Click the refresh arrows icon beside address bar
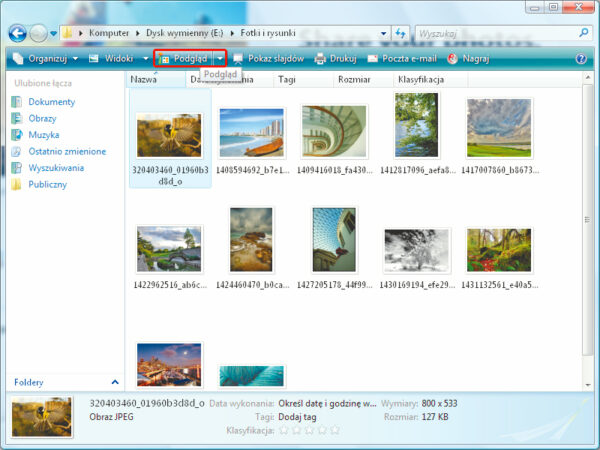This screenshot has width=600, height=450. click(x=400, y=33)
